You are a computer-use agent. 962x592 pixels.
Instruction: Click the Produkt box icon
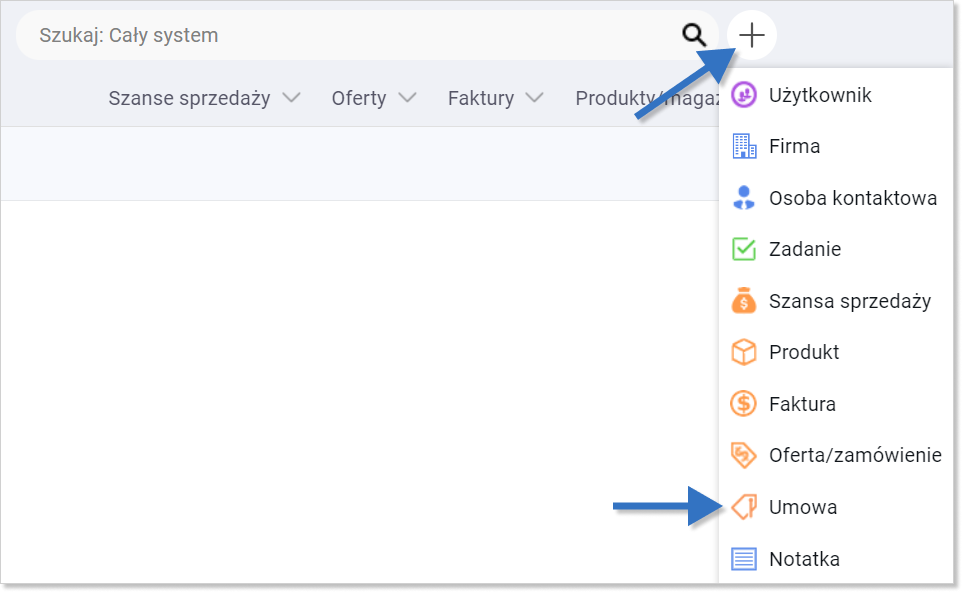tap(744, 352)
